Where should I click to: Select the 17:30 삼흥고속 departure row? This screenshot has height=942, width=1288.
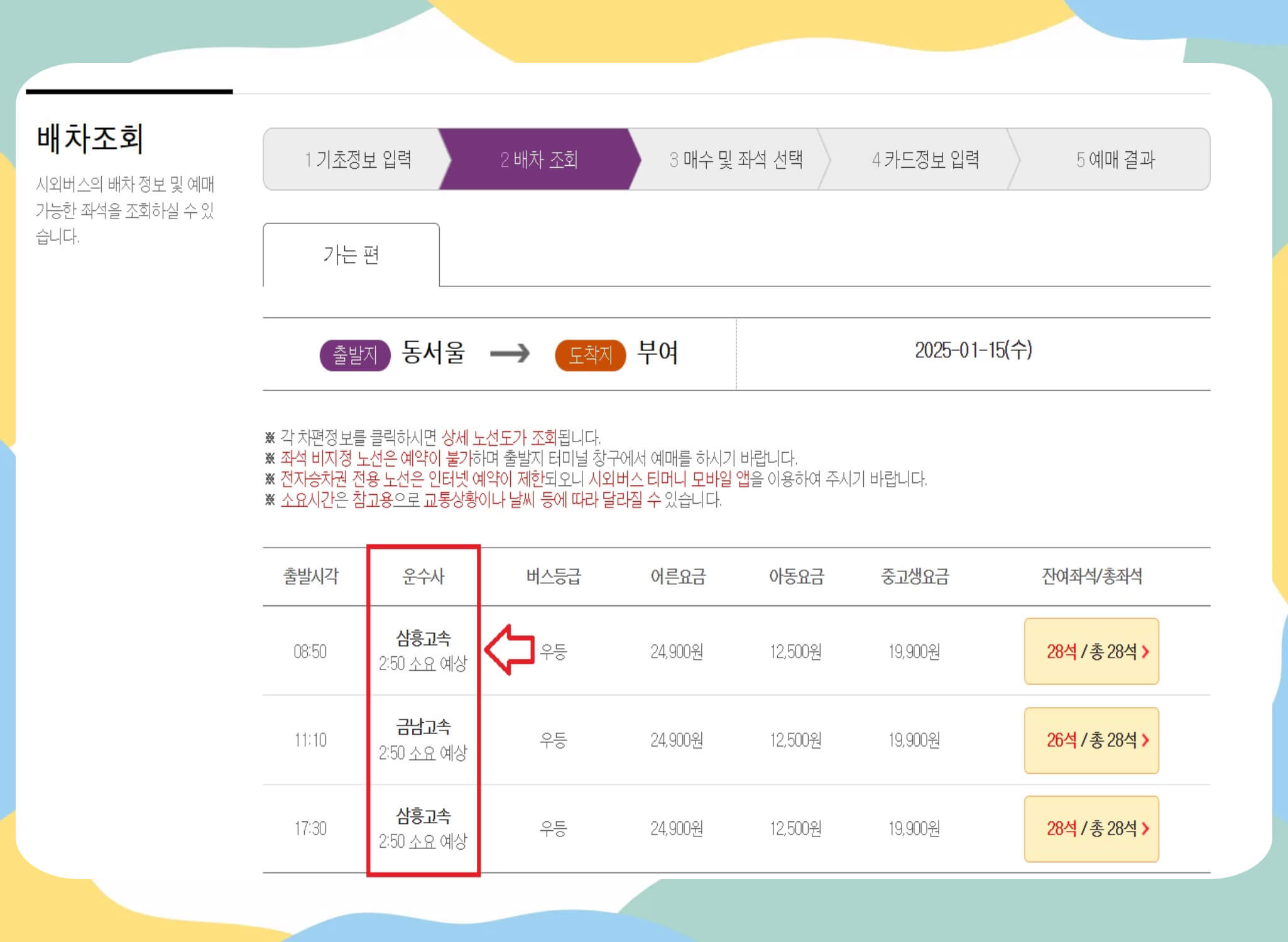pos(628,829)
